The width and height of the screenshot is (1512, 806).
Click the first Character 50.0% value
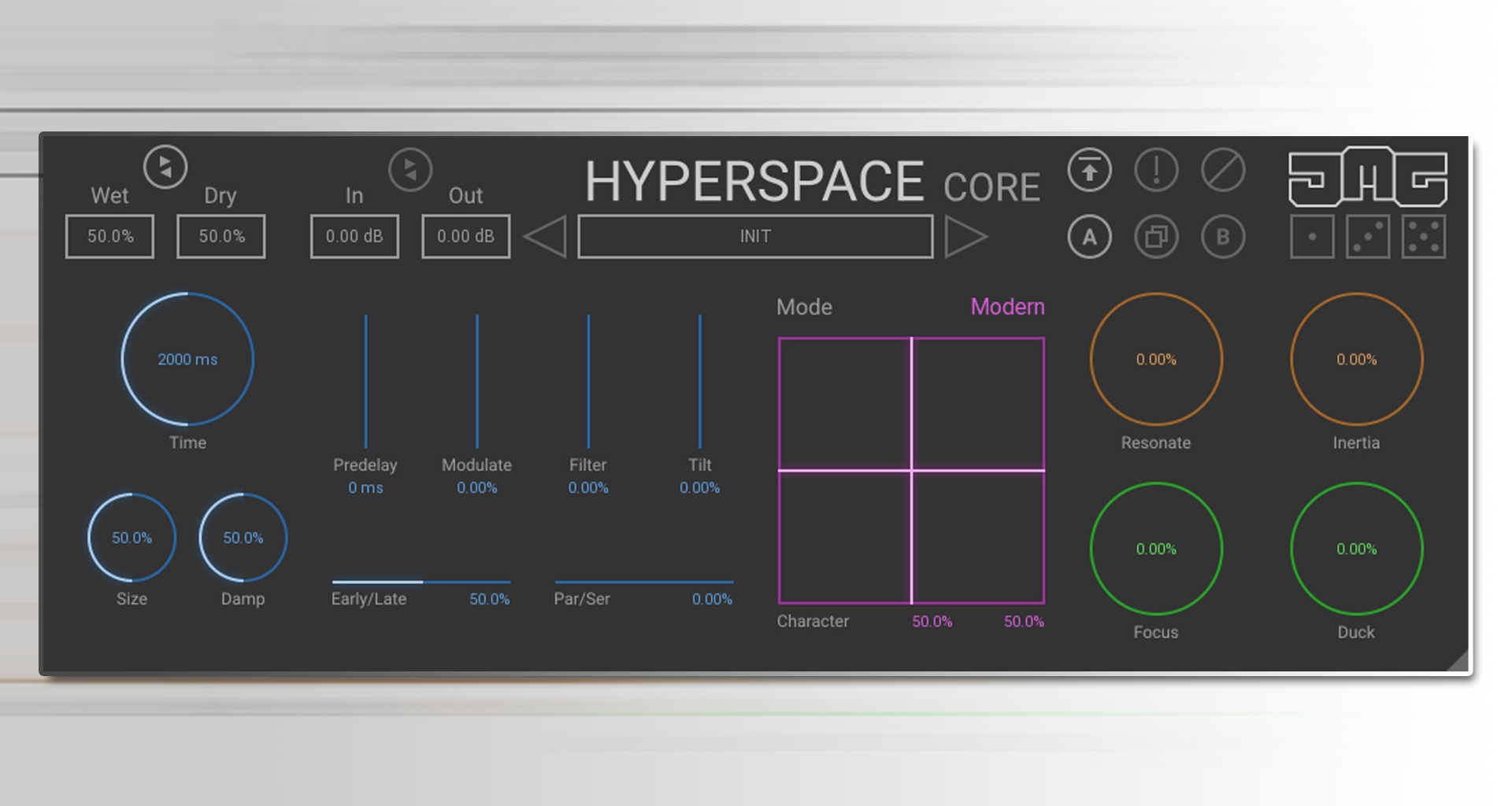[x=932, y=622]
